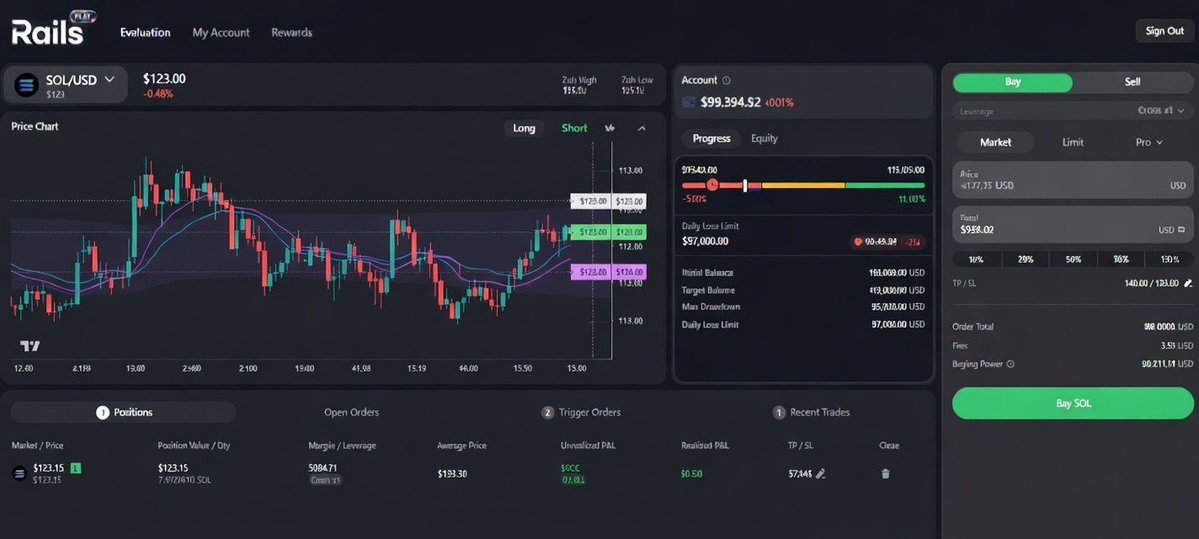Click the chart indicators icon next to Short
Viewport: 1199px width, 539px height.
(x=609, y=128)
